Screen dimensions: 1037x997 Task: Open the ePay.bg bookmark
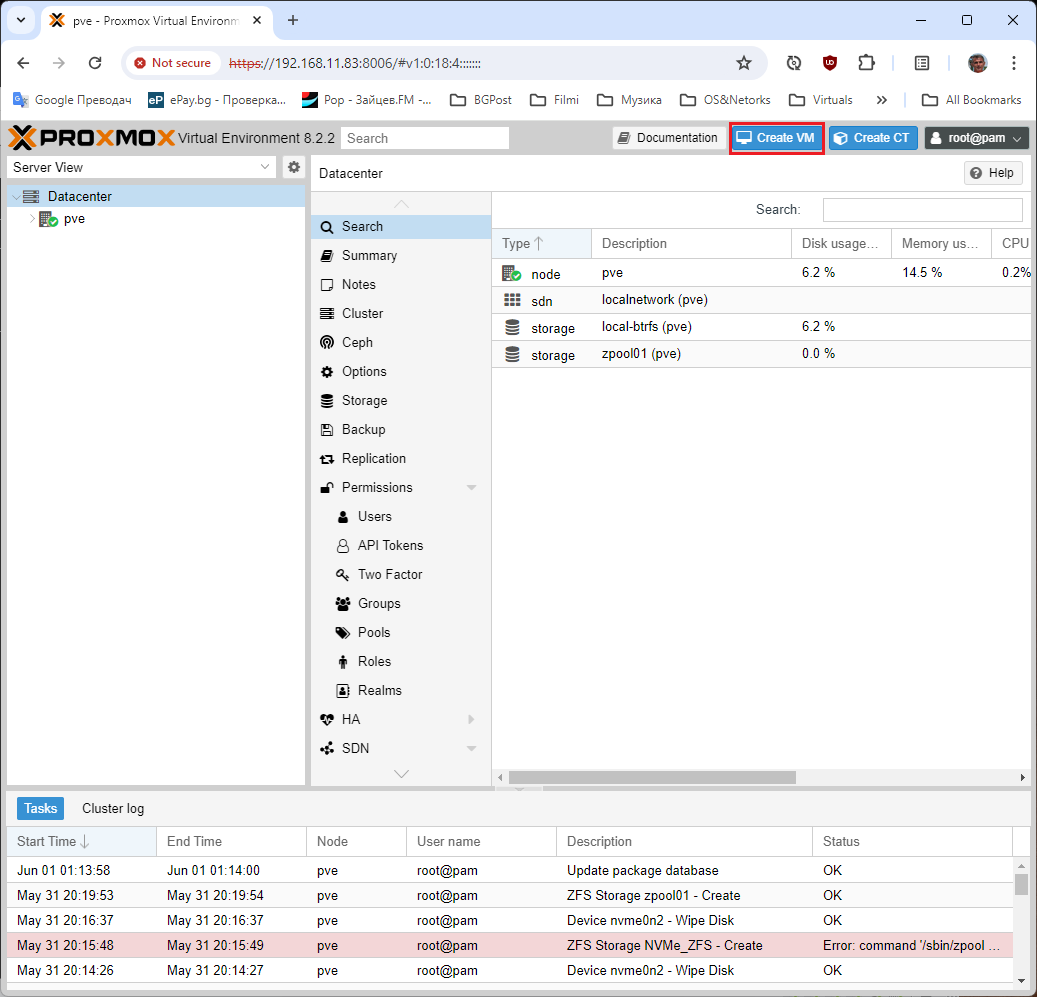(x=218, y=100)
